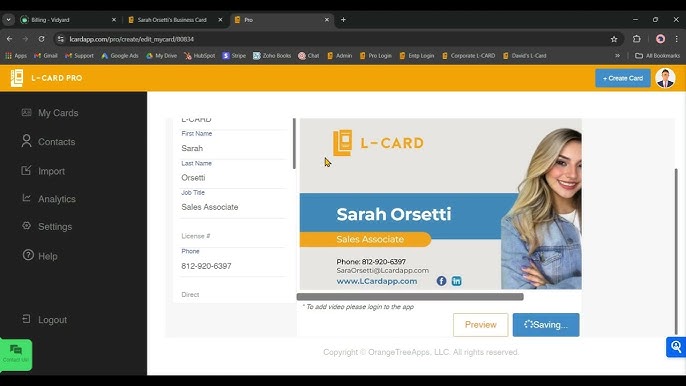The image size is (686, 386).
Task: Open My Cards in sidebar
Action: [x=49, y=113]
